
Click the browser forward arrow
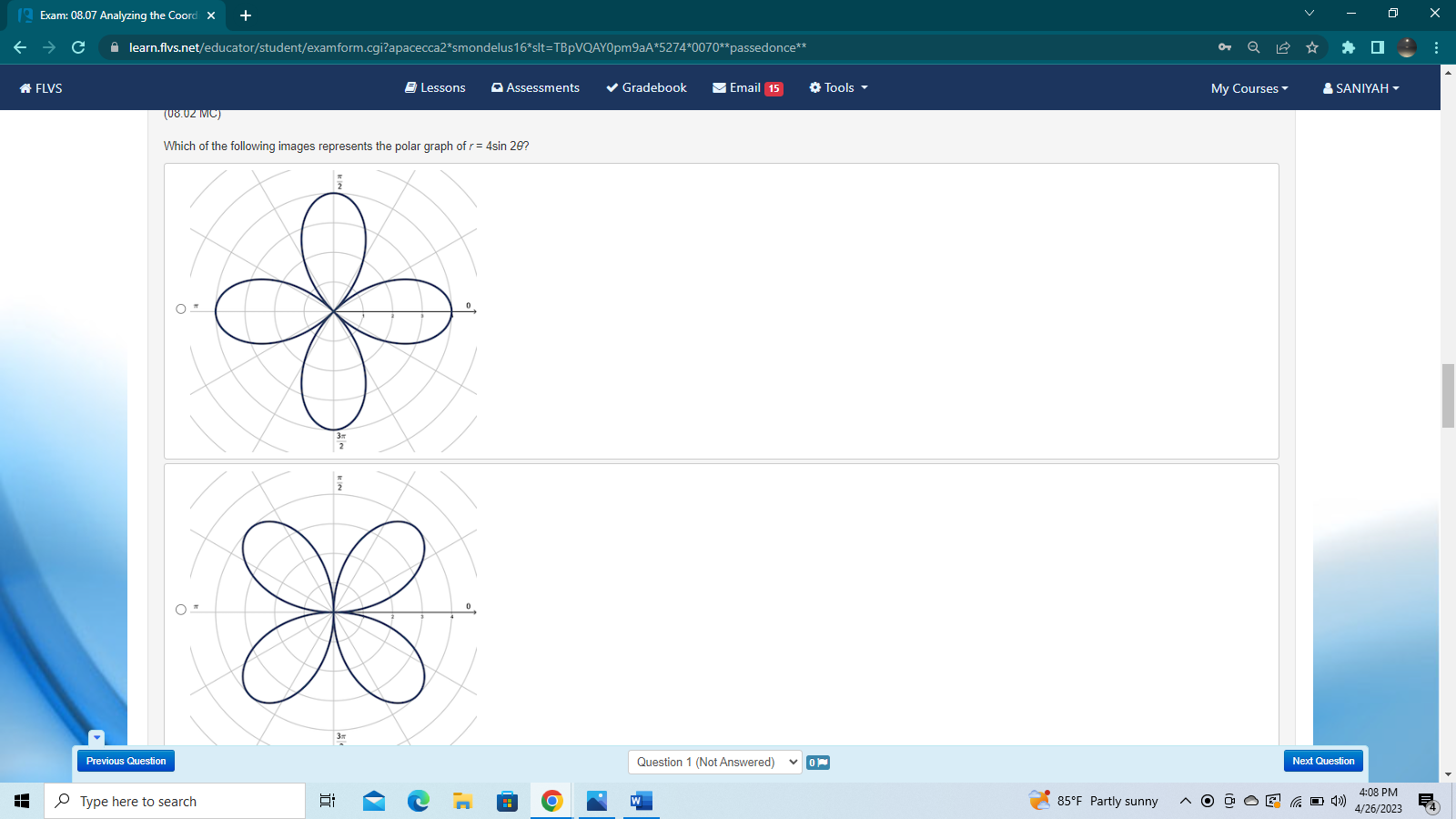(49, 47)
